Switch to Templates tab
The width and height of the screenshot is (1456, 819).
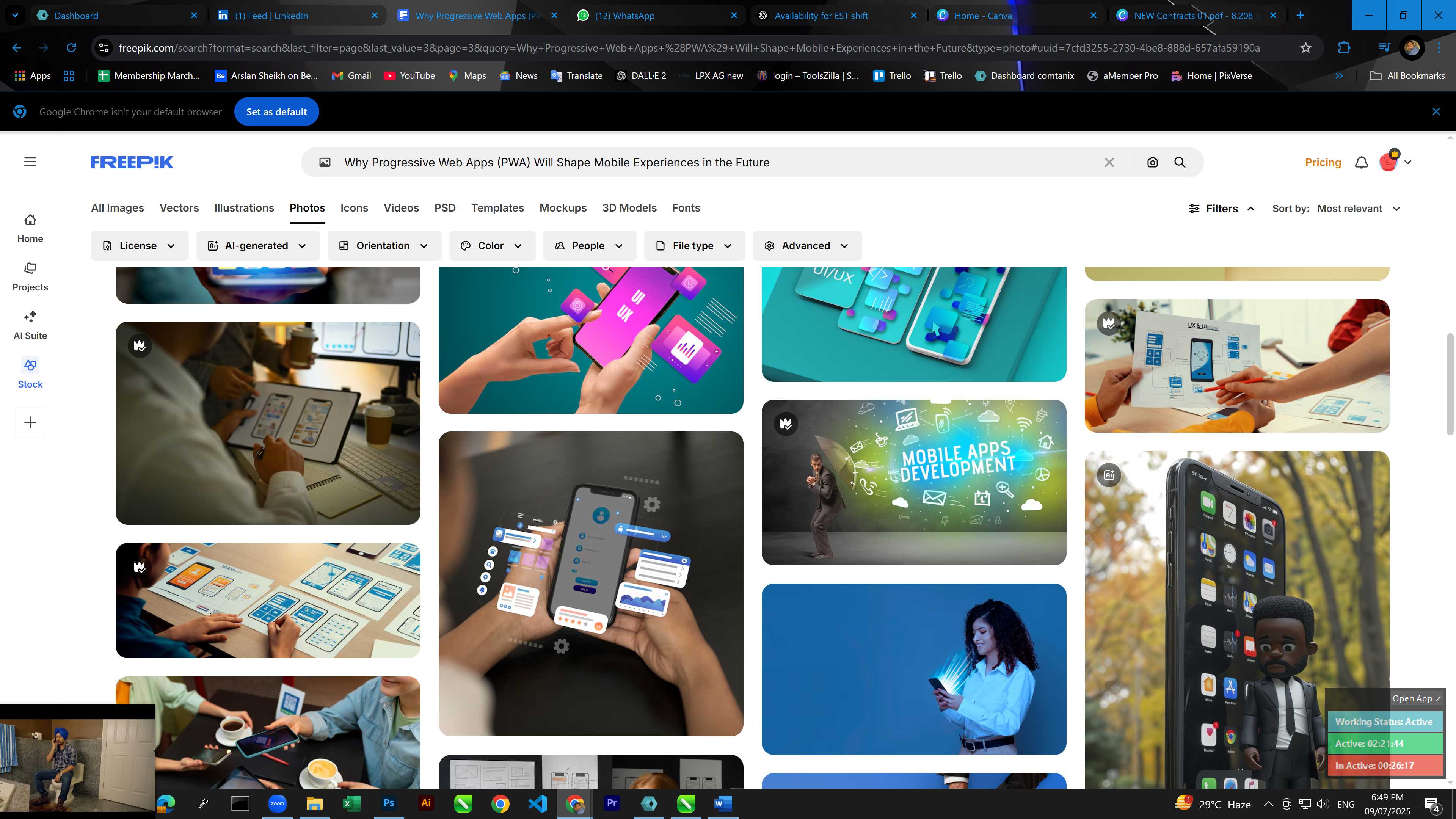[497, 208]
